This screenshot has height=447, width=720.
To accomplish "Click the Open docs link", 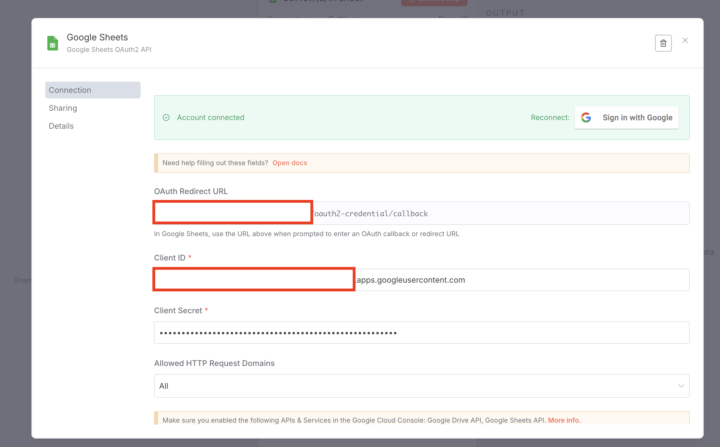I will pyautogui.click(x=289, y=163).
